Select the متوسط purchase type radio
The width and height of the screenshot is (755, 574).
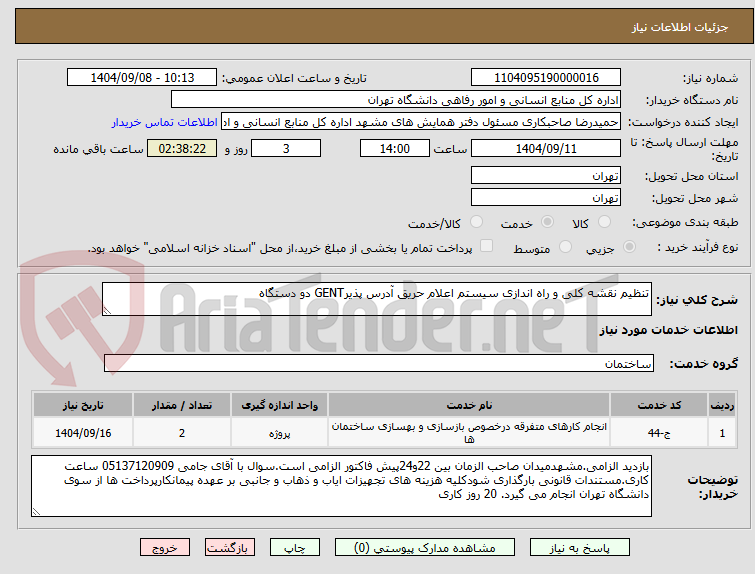click(x=565, y=247)
